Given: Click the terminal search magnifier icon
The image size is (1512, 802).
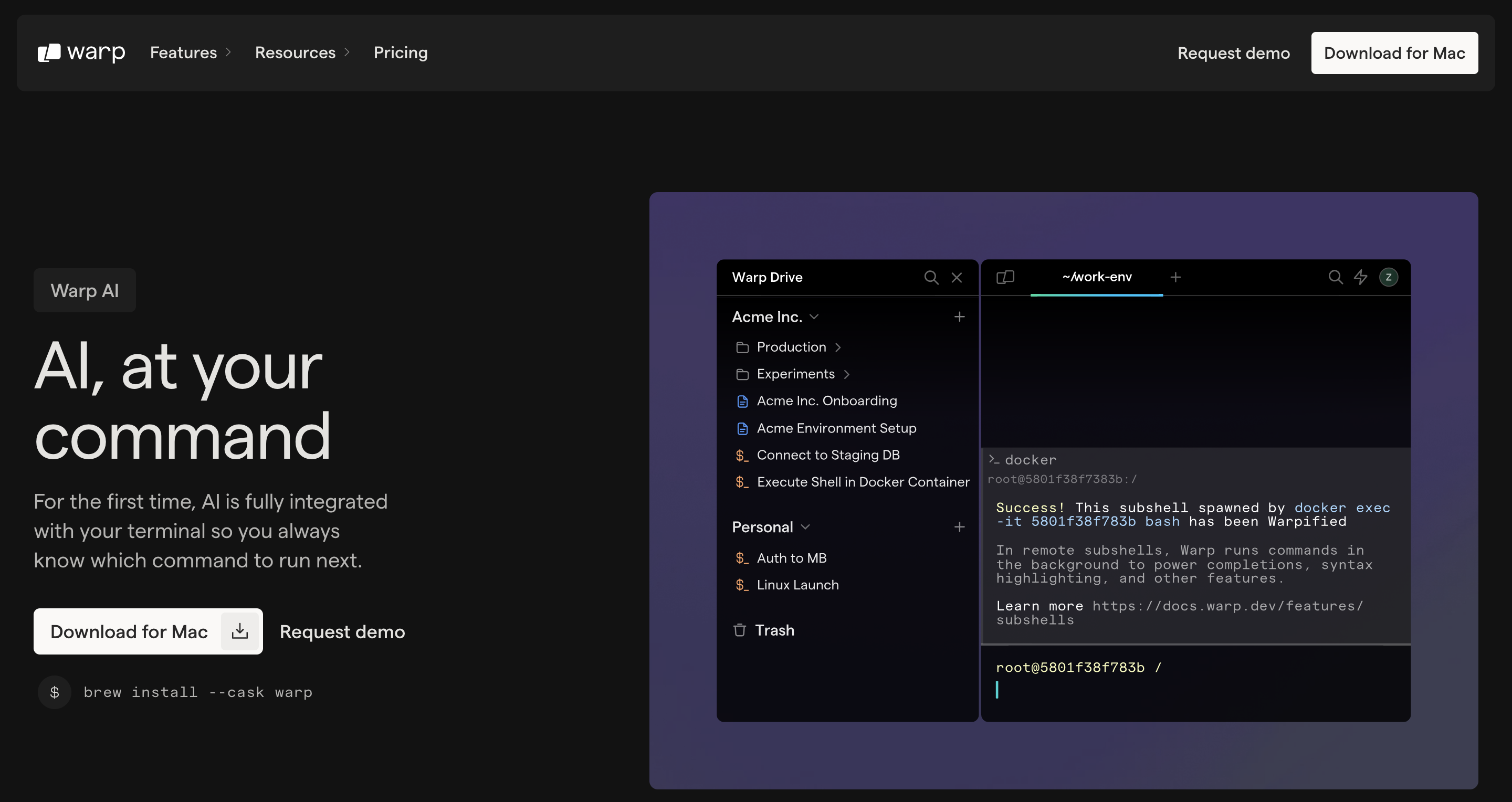Looking at the screenshot, I should pyautogui.click(x=1335, y=277).
